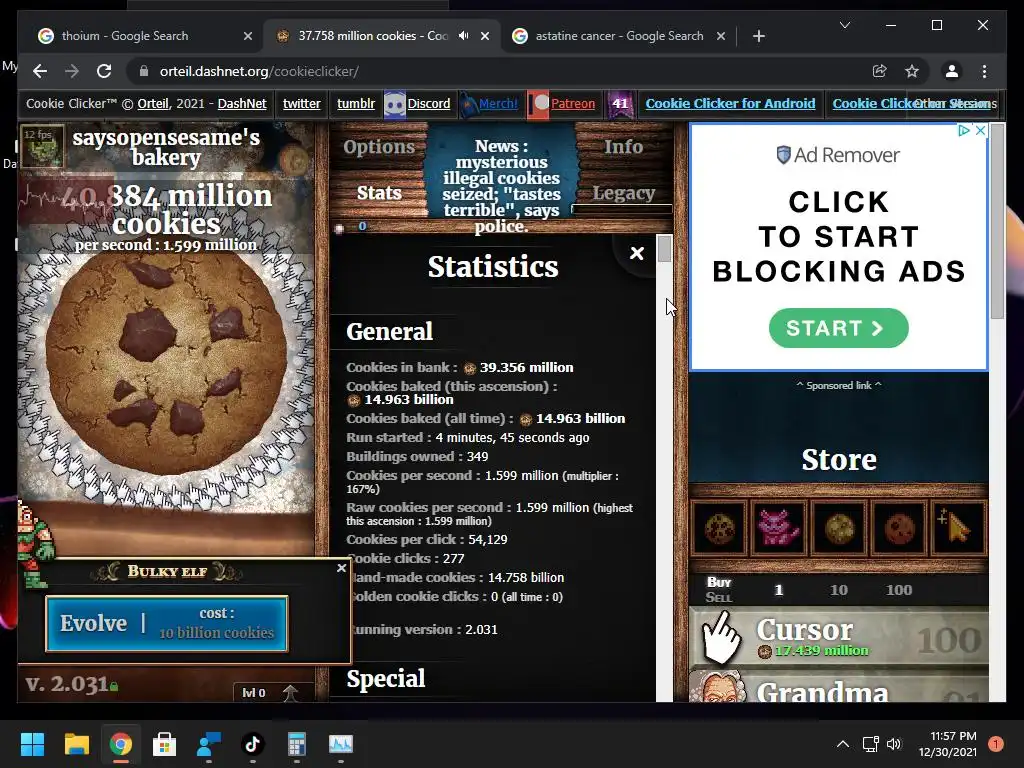Open the Chrome three-dot menu
This screenshot has width=1024, height=768.
(x=984, y=71)
